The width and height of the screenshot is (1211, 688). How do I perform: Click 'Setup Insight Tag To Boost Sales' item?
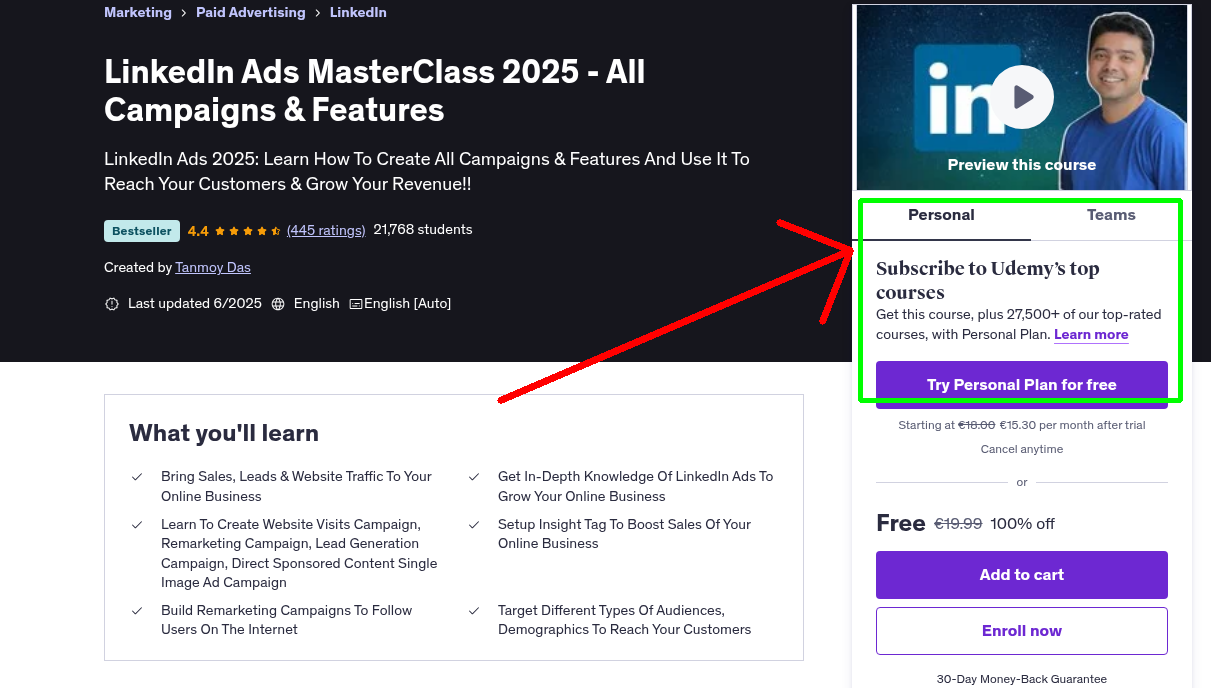click(x=625, y=534)
